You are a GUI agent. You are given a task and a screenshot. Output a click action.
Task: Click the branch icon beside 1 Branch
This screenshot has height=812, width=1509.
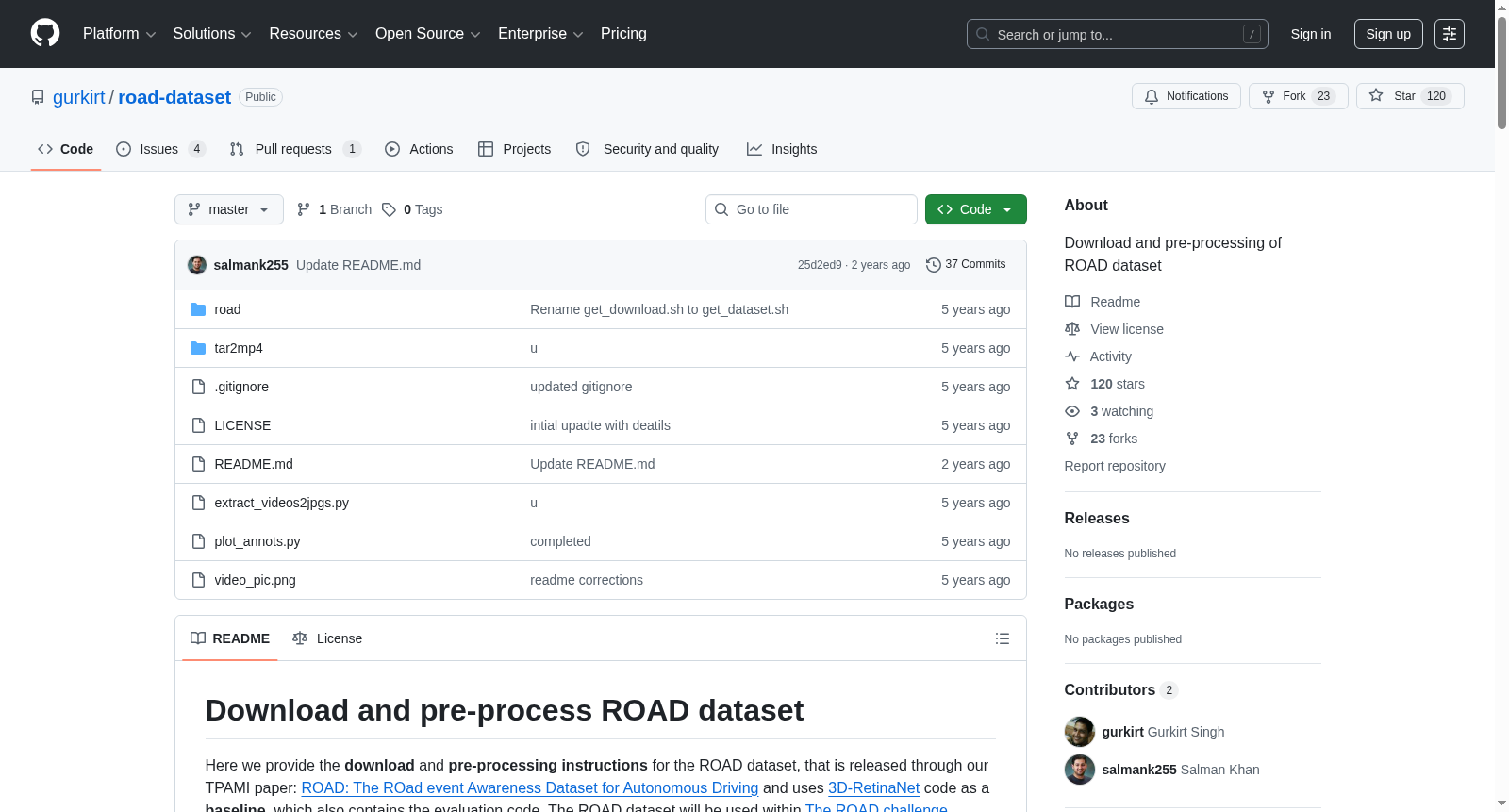(x=304, y=209)
